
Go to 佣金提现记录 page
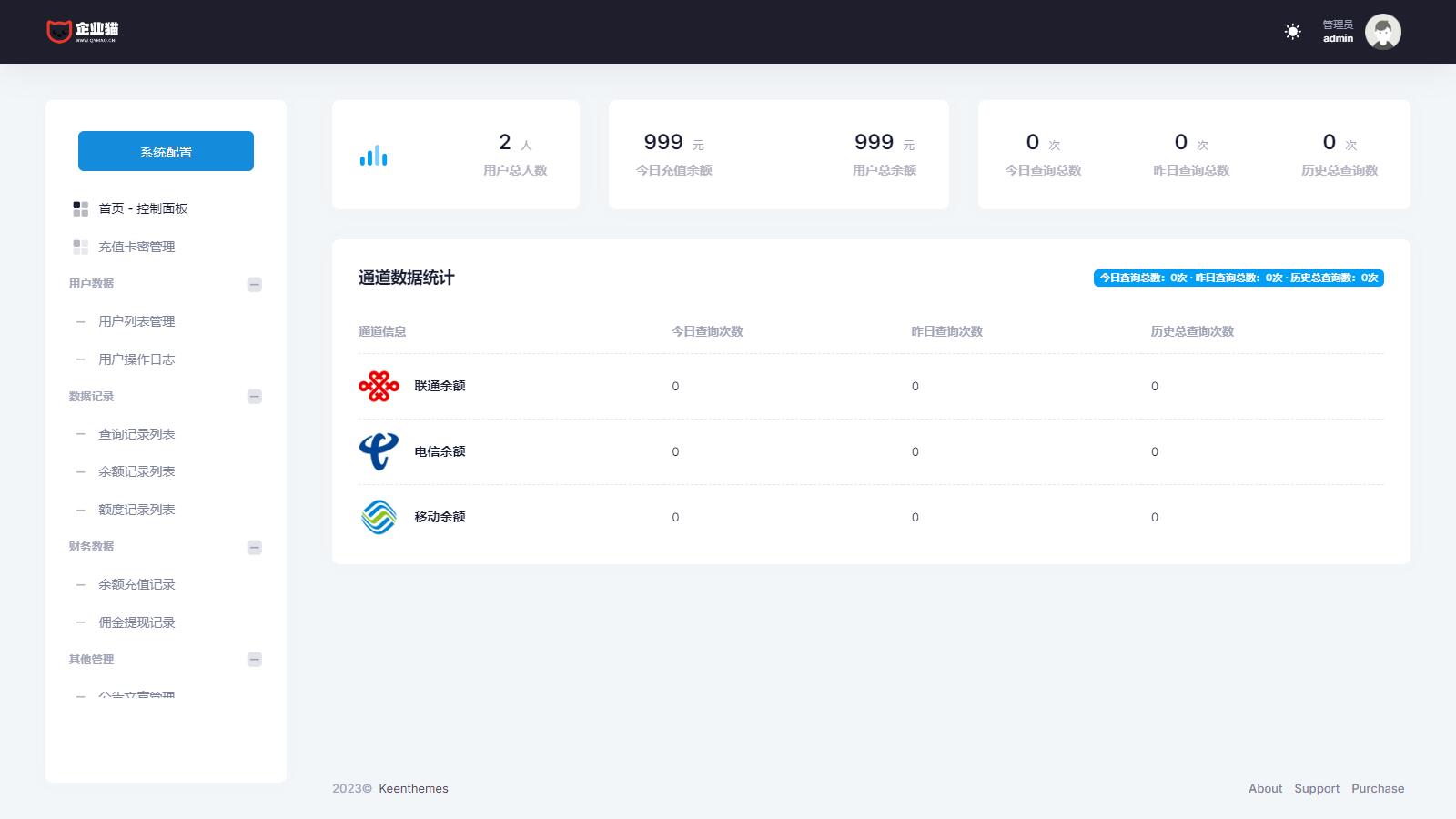point(136,622)
